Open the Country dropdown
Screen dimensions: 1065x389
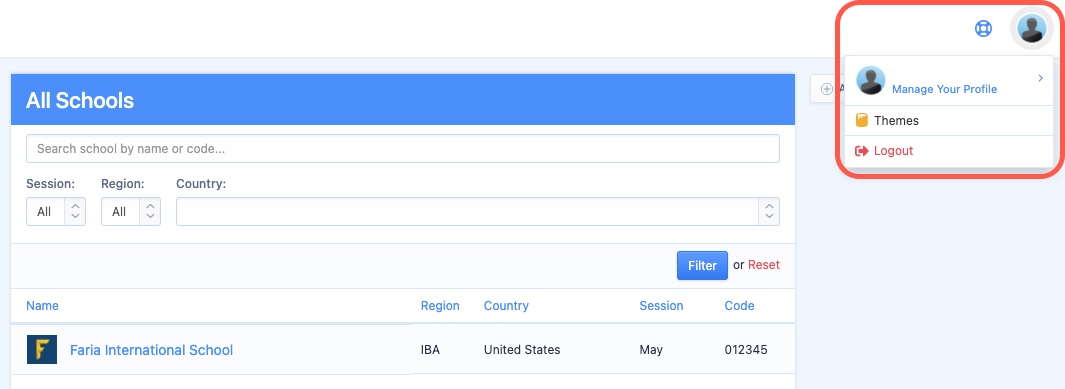(477, 212)
